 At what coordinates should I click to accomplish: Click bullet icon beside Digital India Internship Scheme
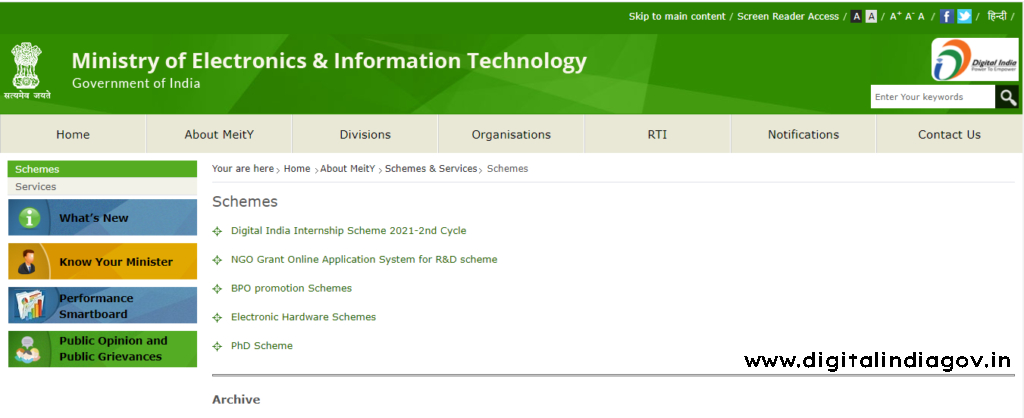pyautogui.click(x=217, y=231)
